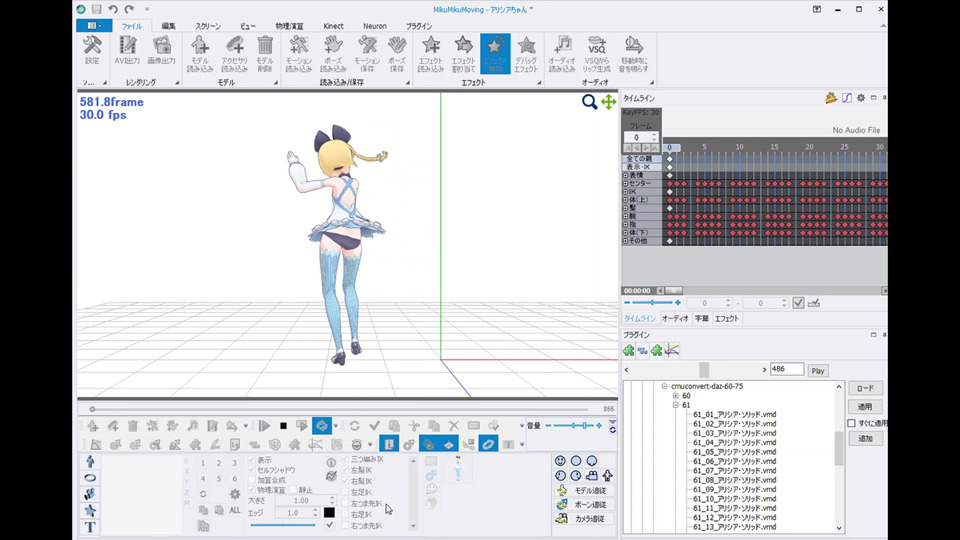The height and width of the screenshot is (540, 960).
Task: Click the Play triangle in the playback toolbar
Action: click(264, 426)
